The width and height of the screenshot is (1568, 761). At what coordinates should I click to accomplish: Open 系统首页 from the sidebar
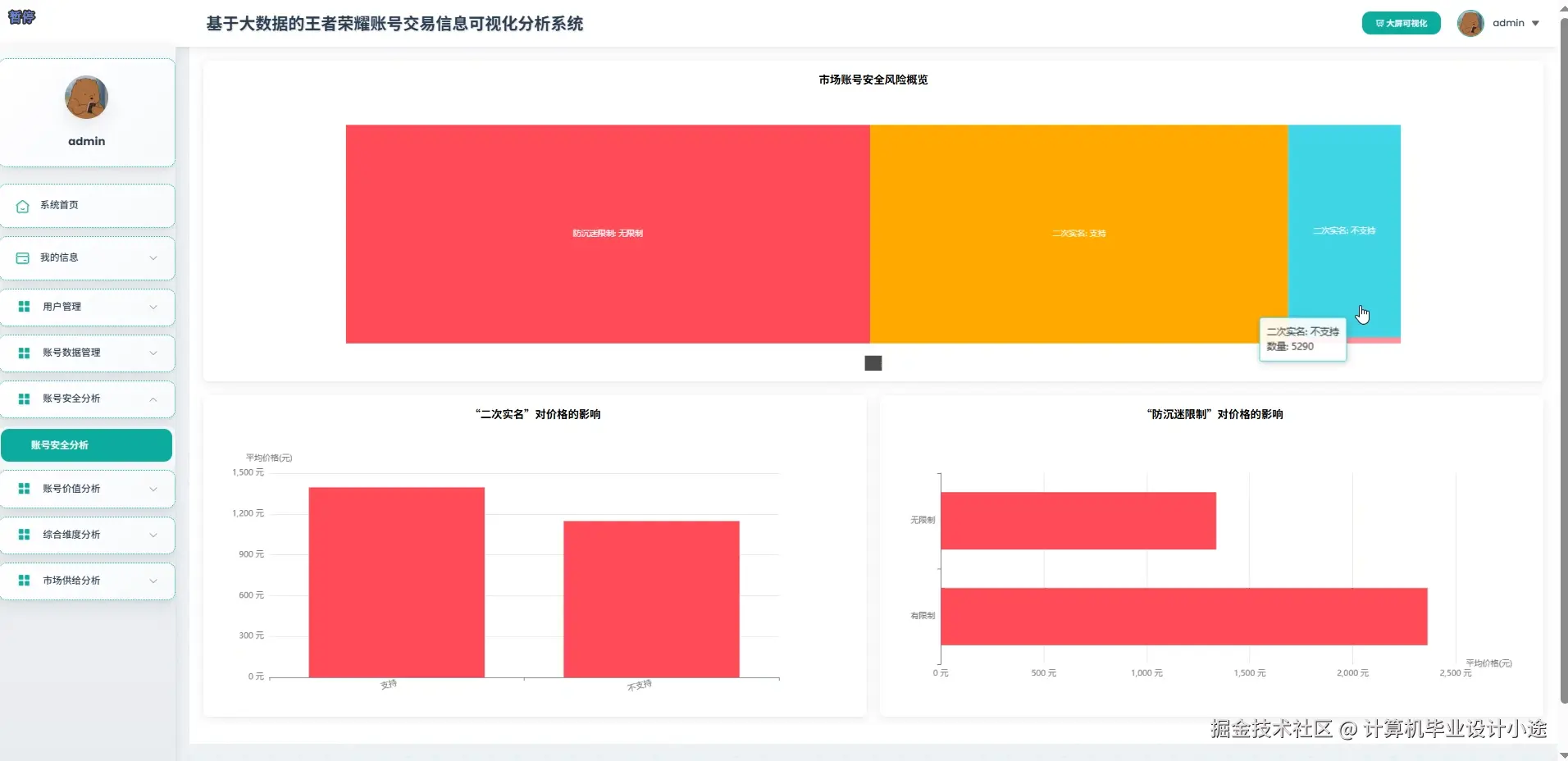[87, 207]
